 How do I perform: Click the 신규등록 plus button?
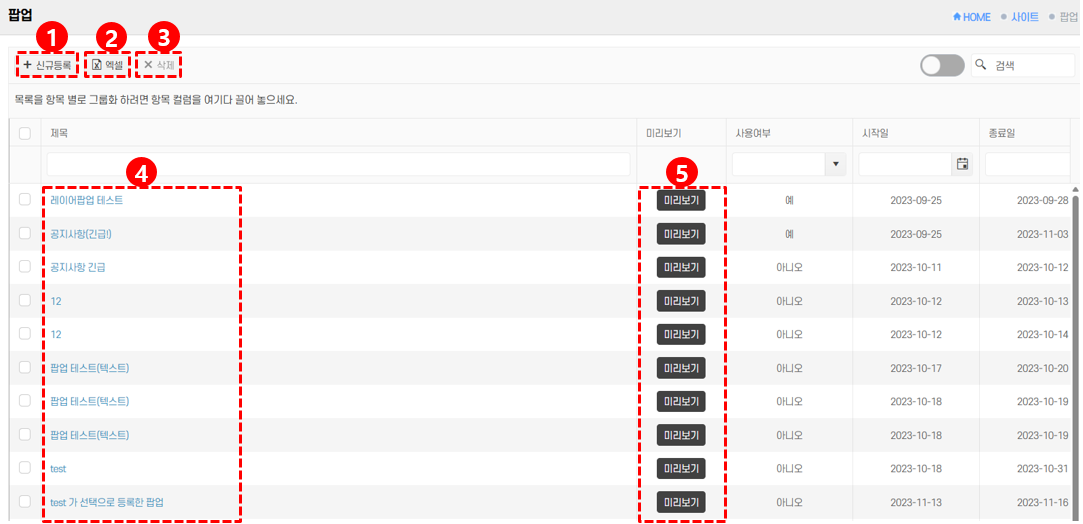[47, 65]
